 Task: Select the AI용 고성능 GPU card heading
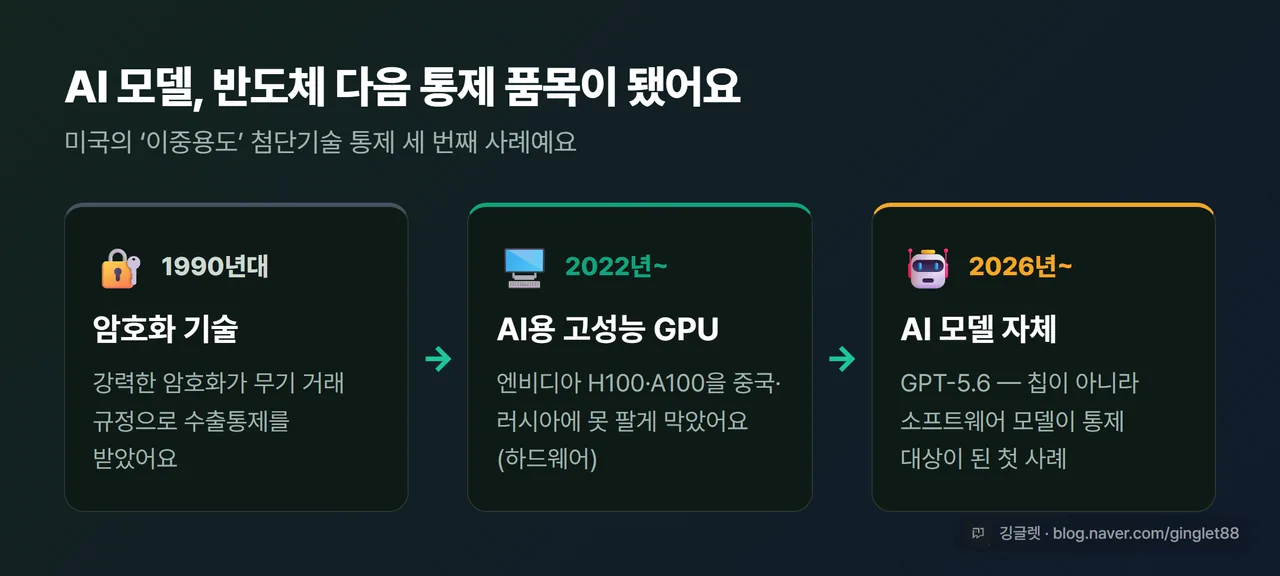pyautogui.click(x=608, y=329)
